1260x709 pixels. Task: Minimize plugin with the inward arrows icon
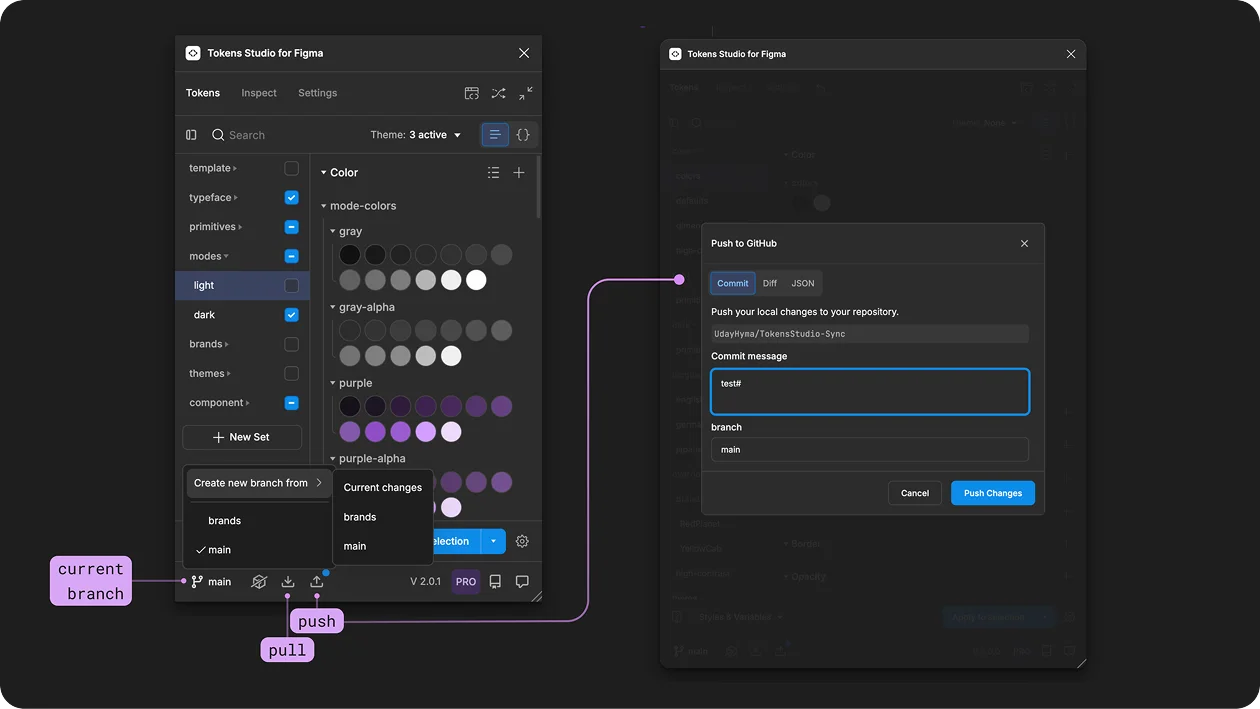point(526,93)
